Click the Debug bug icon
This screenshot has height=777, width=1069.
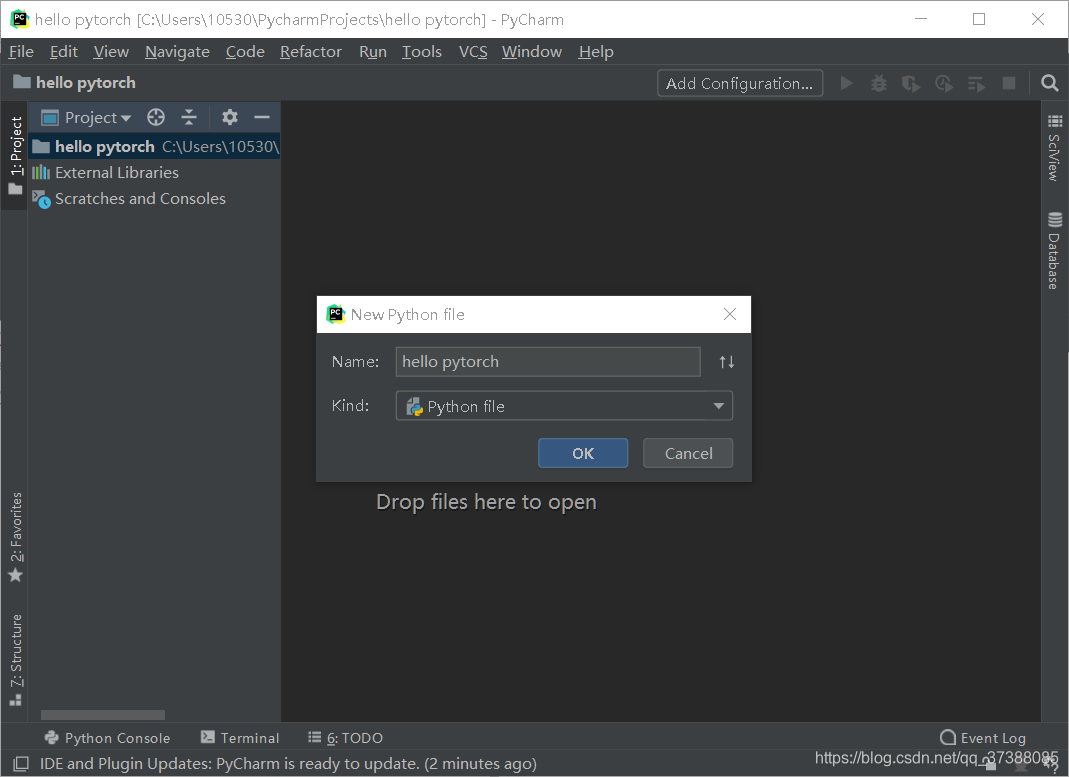pyautogui.click(x=879, y=83)
